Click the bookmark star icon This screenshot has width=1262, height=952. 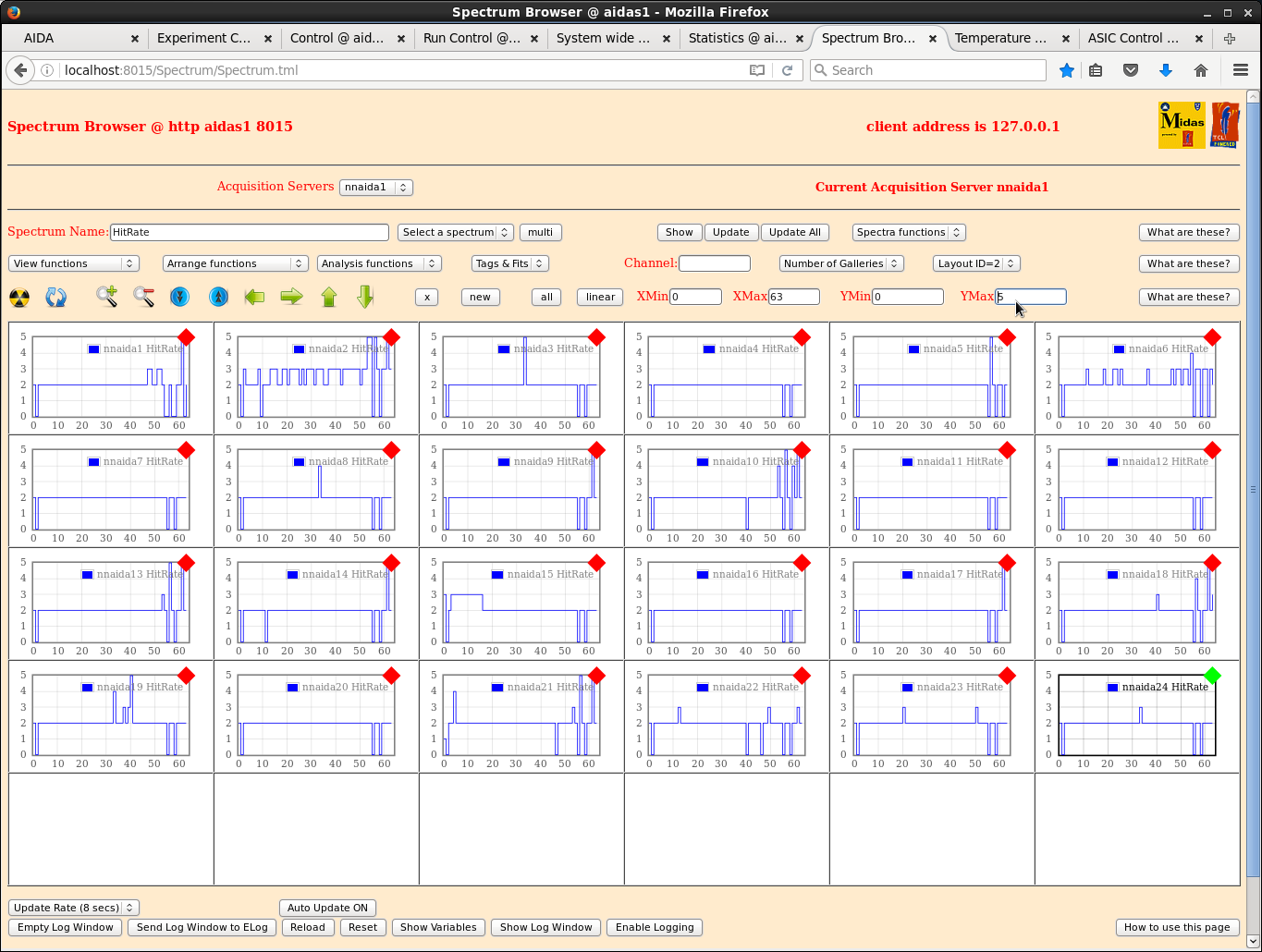1067,70
